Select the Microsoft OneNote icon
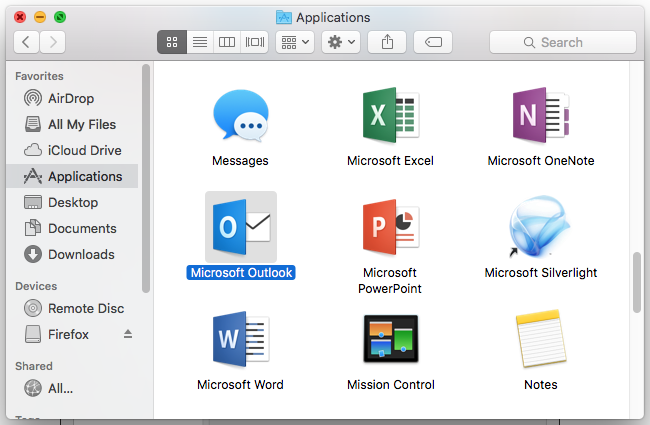This screenshot has height=425, width=650. click(541, 115)
